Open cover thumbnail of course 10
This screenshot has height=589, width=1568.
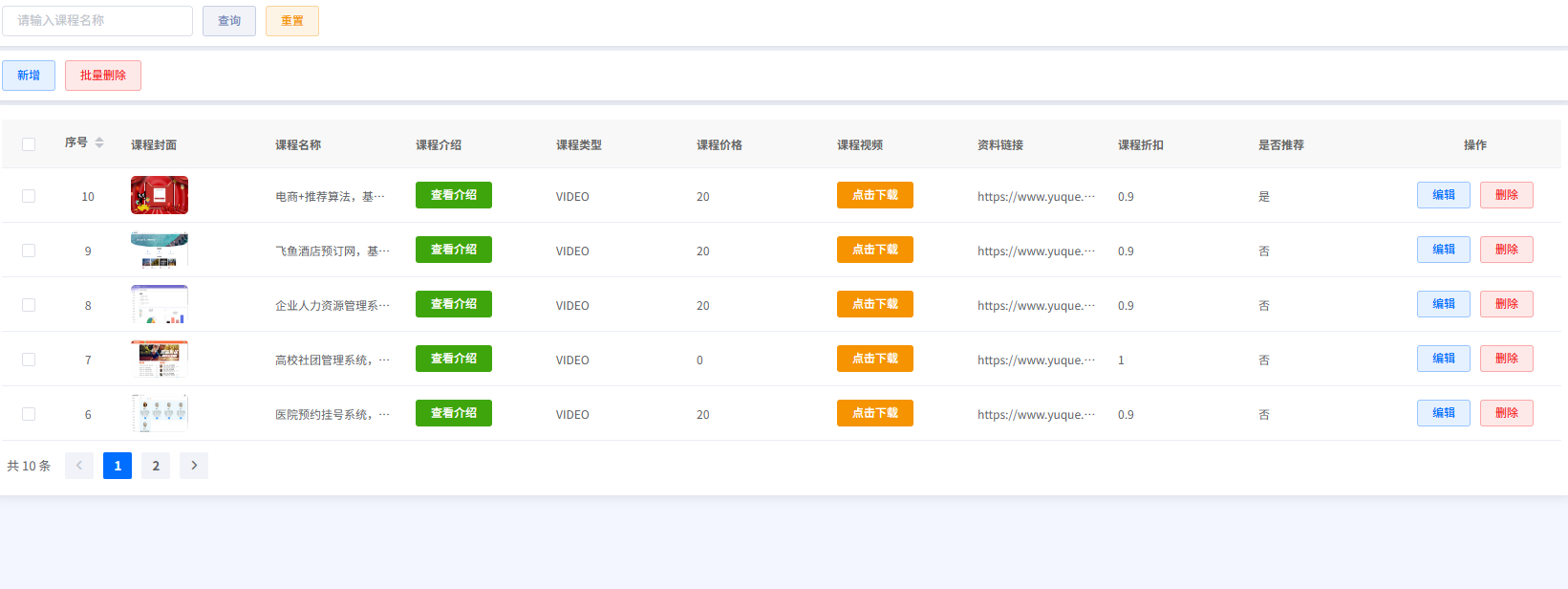click(160, 195)
